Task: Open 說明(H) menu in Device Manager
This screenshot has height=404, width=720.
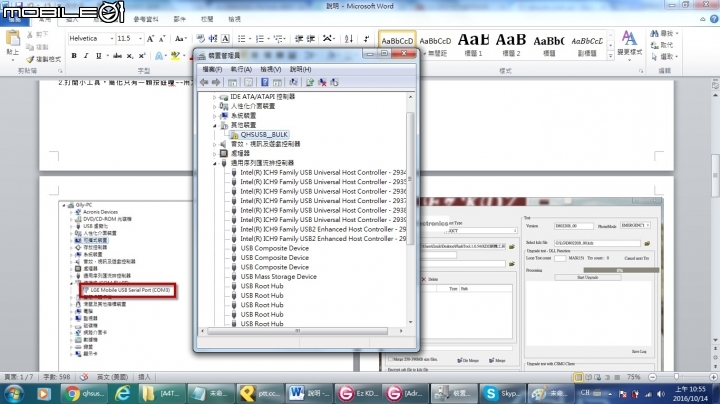Action: (x=300, y=69)
